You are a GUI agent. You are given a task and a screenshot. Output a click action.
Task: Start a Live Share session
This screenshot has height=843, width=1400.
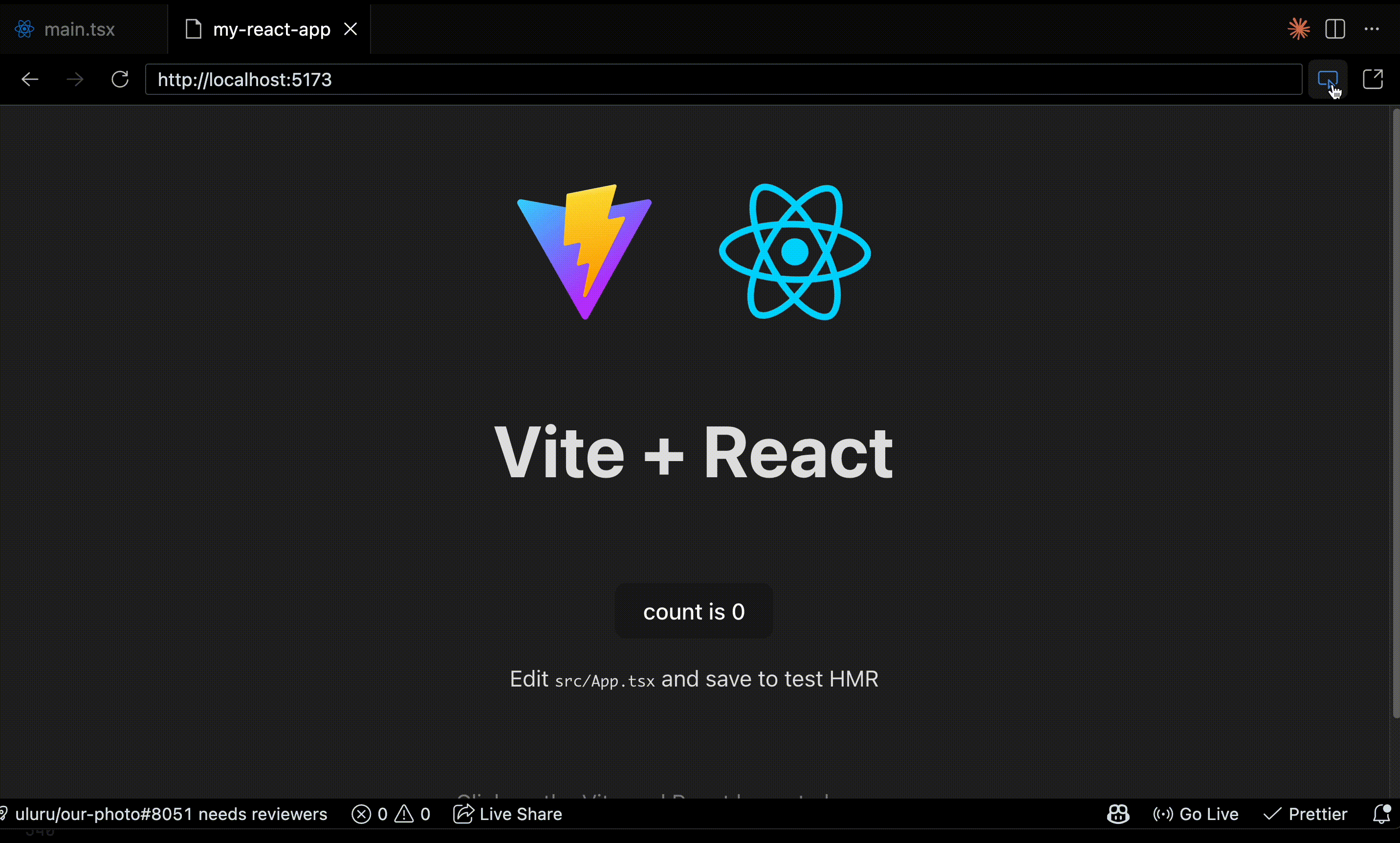[507, 814]
